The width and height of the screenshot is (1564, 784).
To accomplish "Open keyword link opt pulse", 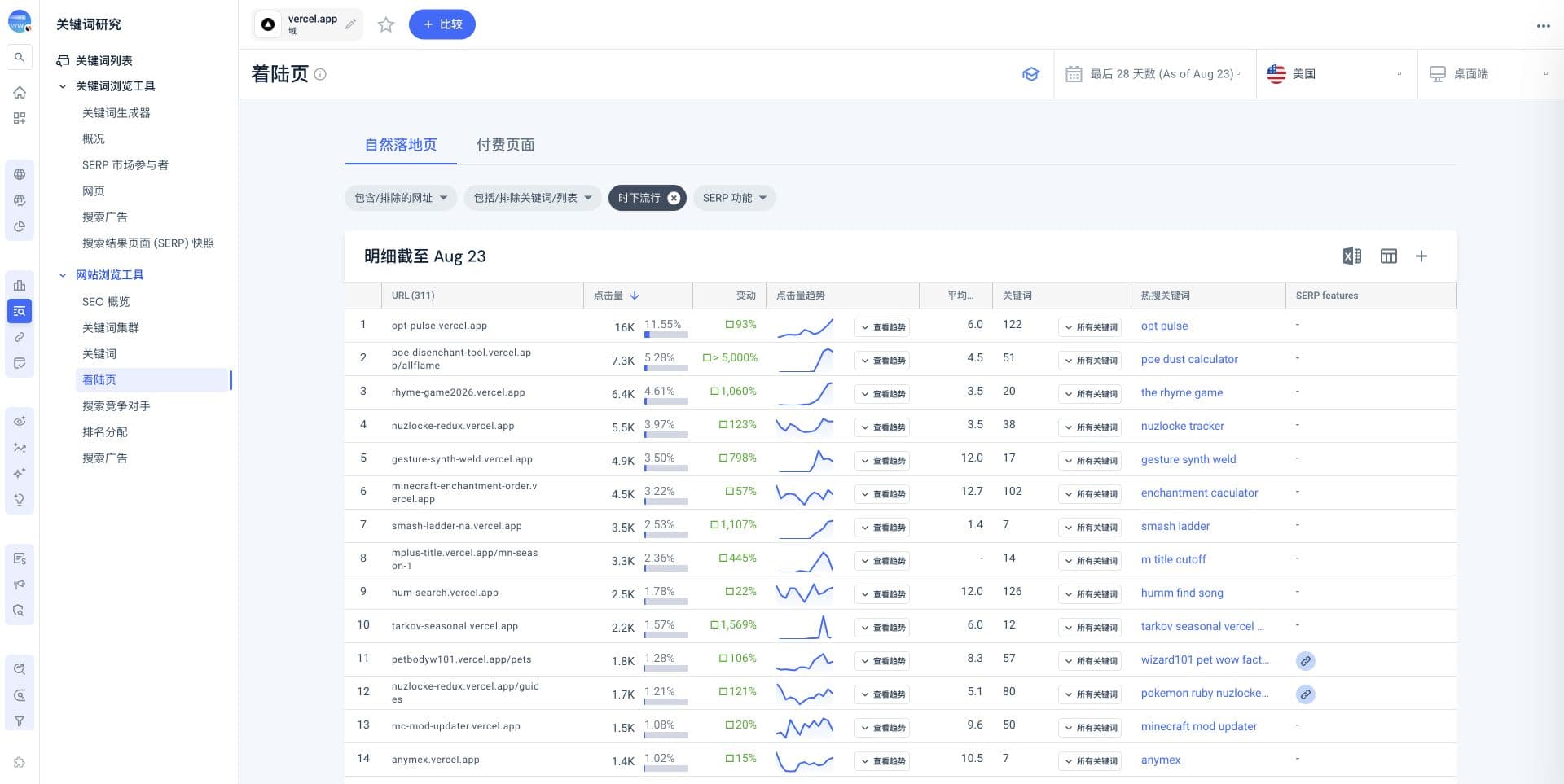I will (1164, 326).
